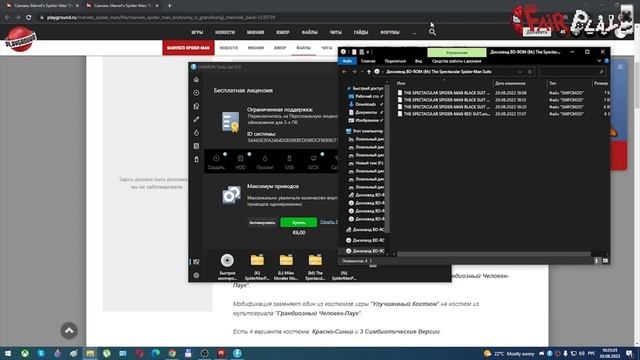
Task: Open the (M:) The Spectacular virtual drive
Action: pyautogui.click(x=315, y=267)
